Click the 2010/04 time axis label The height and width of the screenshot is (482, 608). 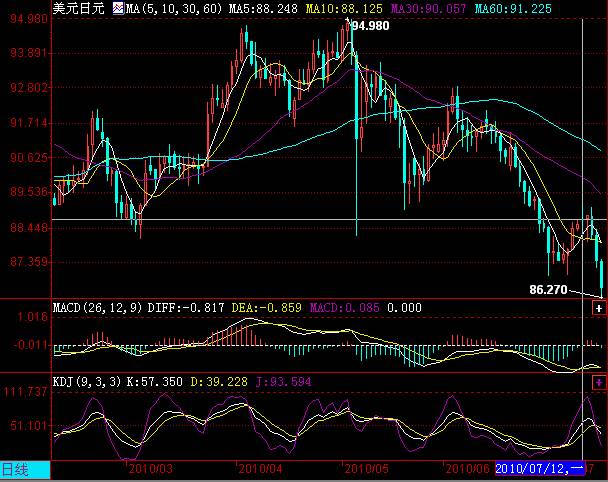pos(260,469)
